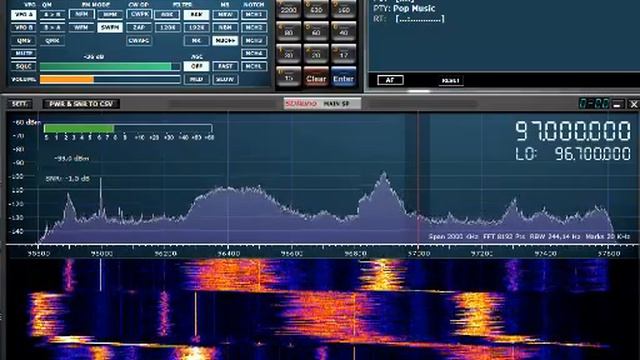The image size is (640, 360).
Task: Toggle CWAFC
Action: (x=139, y=41)
